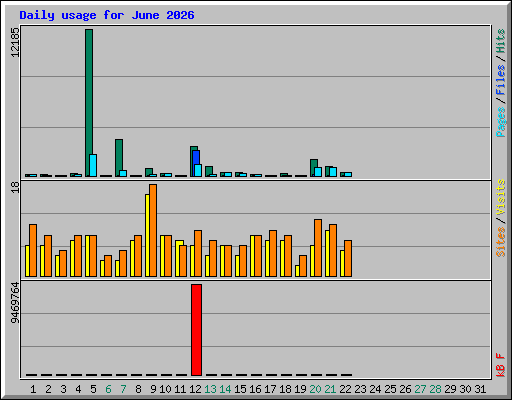
Task: Click the tall green Hits bar for day 5
Action: tap(89, 103)
